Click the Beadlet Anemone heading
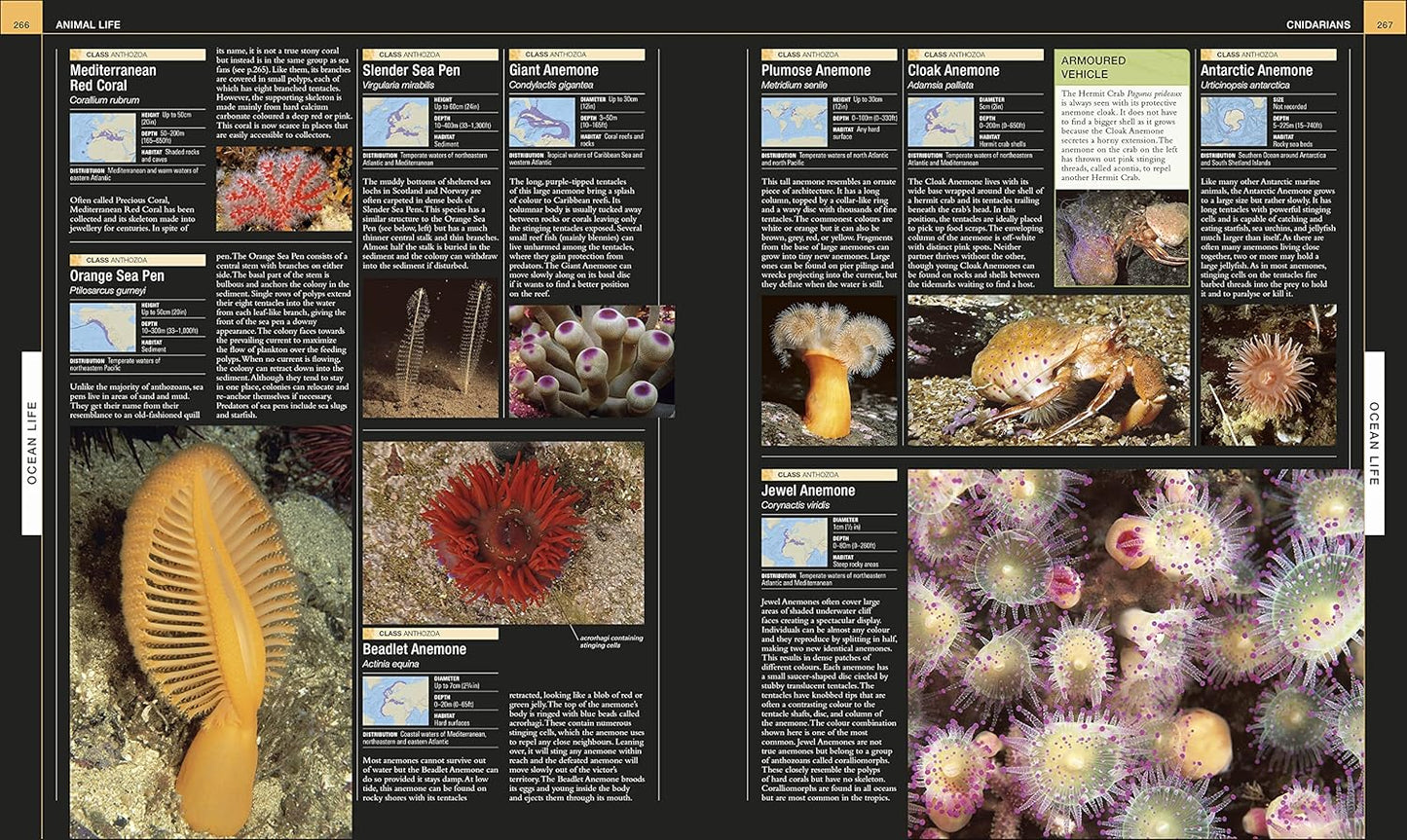Screen dimensions: 1407x840 [414, 649]
